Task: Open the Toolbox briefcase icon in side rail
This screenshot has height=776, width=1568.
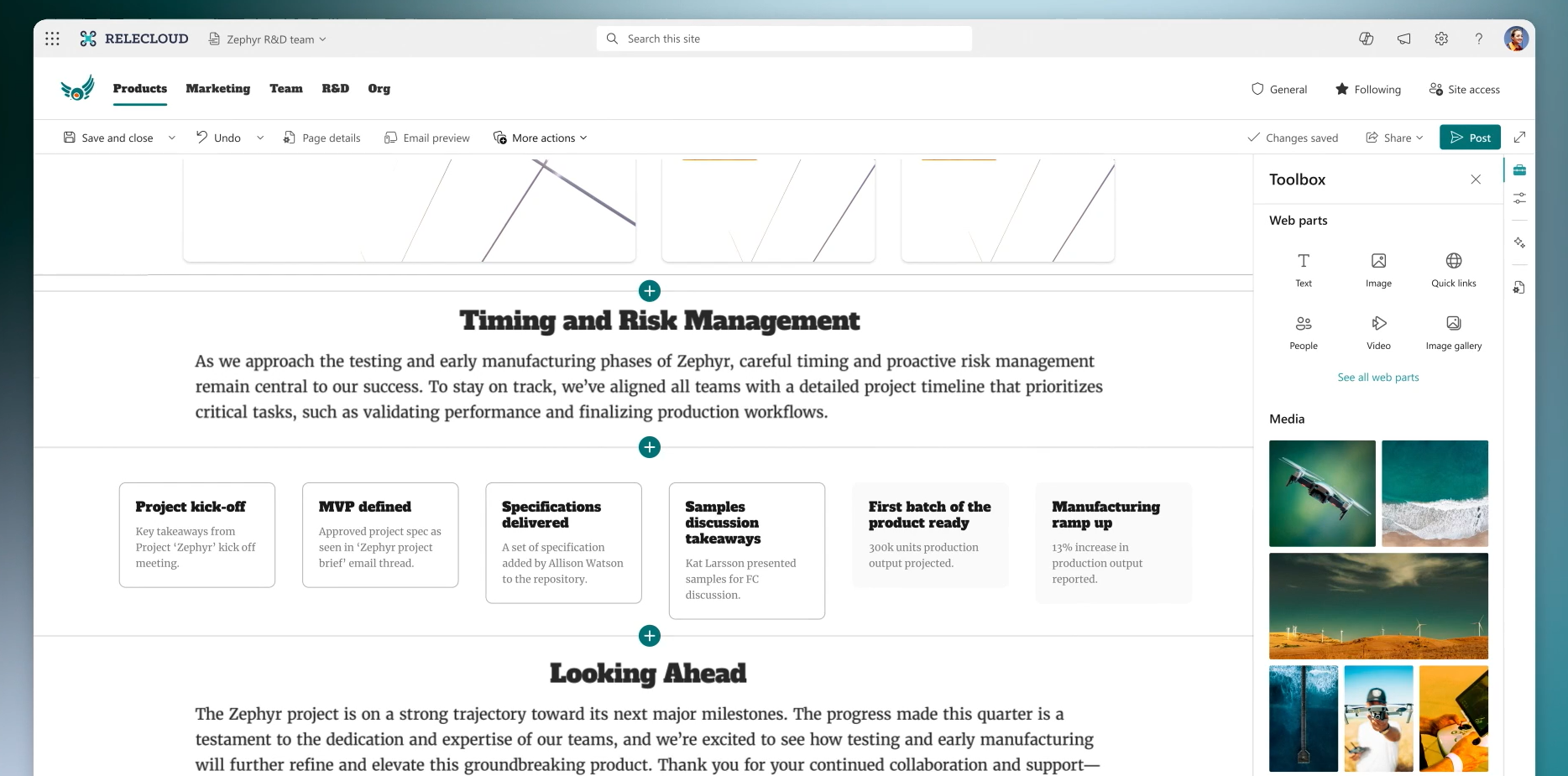Action: (1519, 170)
